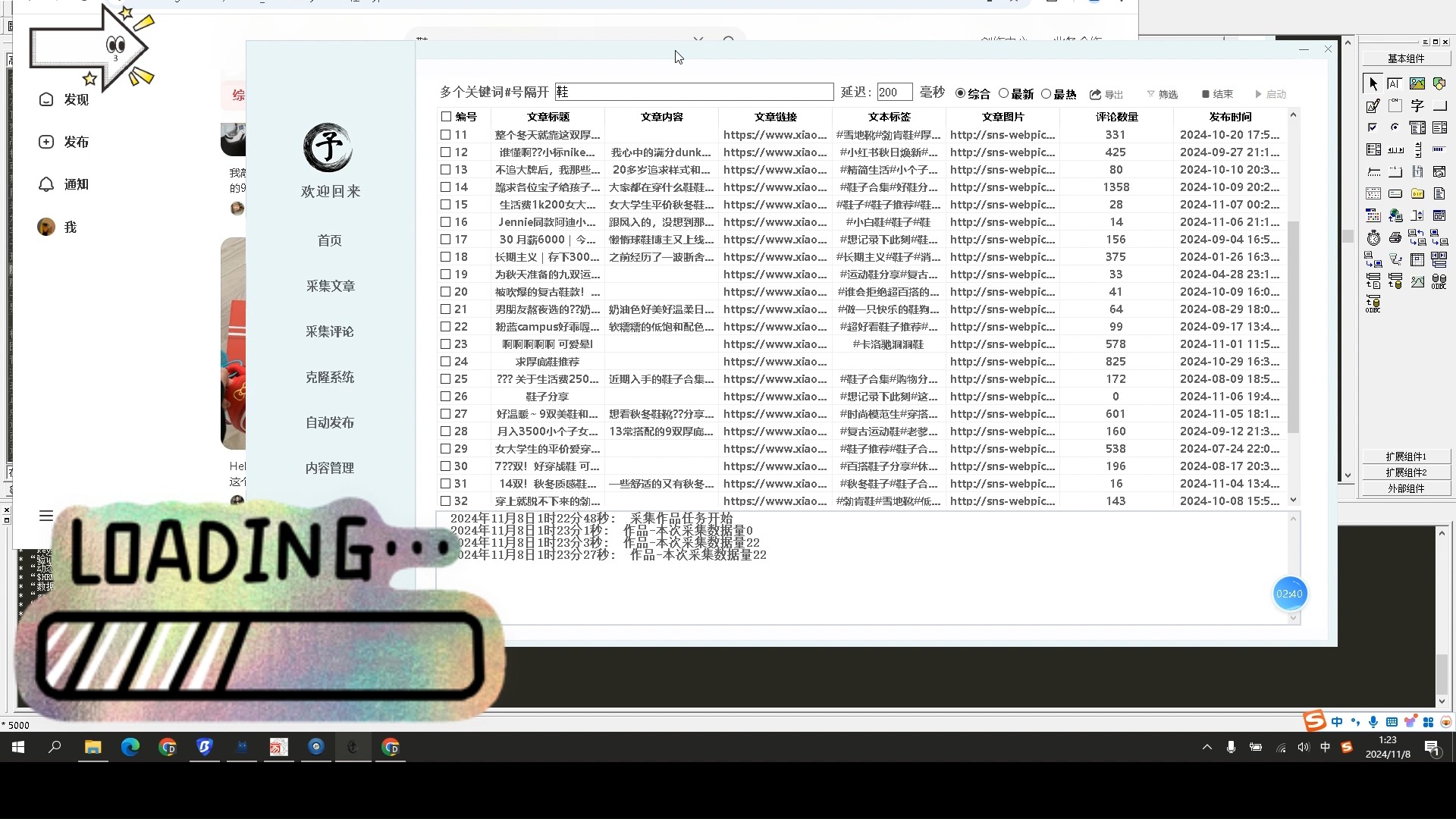This screenshot has height=819, width=1456.
Task: Show hidden system tray icons chevron
Action: click(1207, 747)
